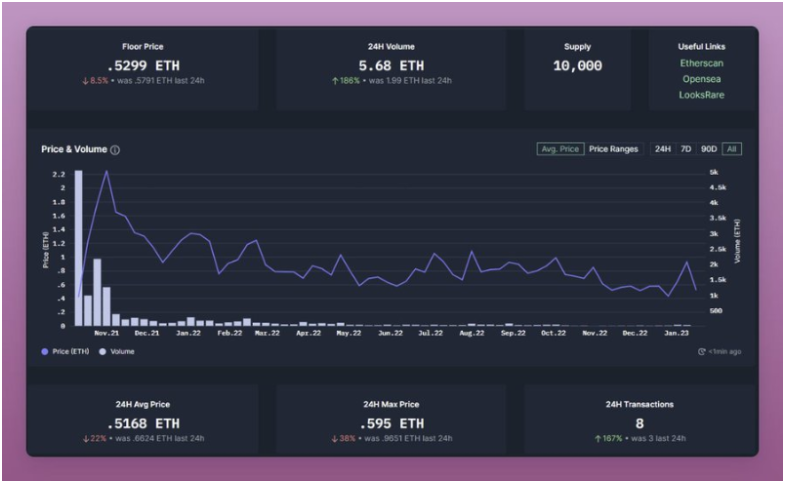This screenshot has width=788, height=483.
Task: Click the Nov.21 x-axis label
Action: pyautogui.click(x=107, y=333)
